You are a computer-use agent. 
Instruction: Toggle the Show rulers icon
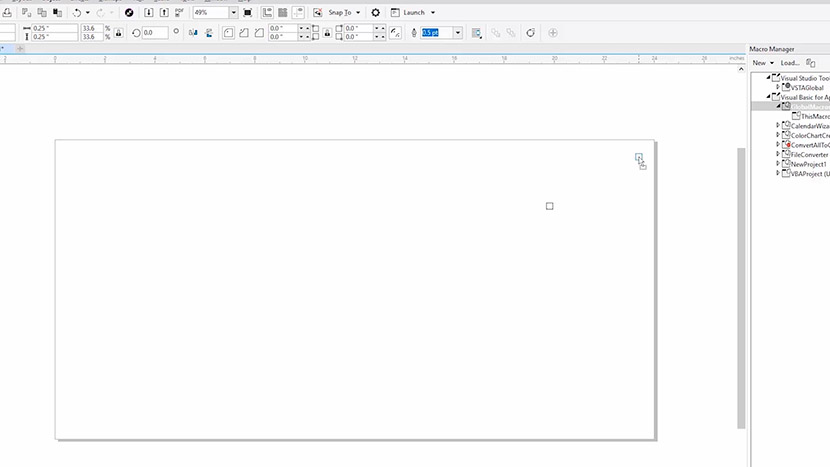[x=267, y=13]
